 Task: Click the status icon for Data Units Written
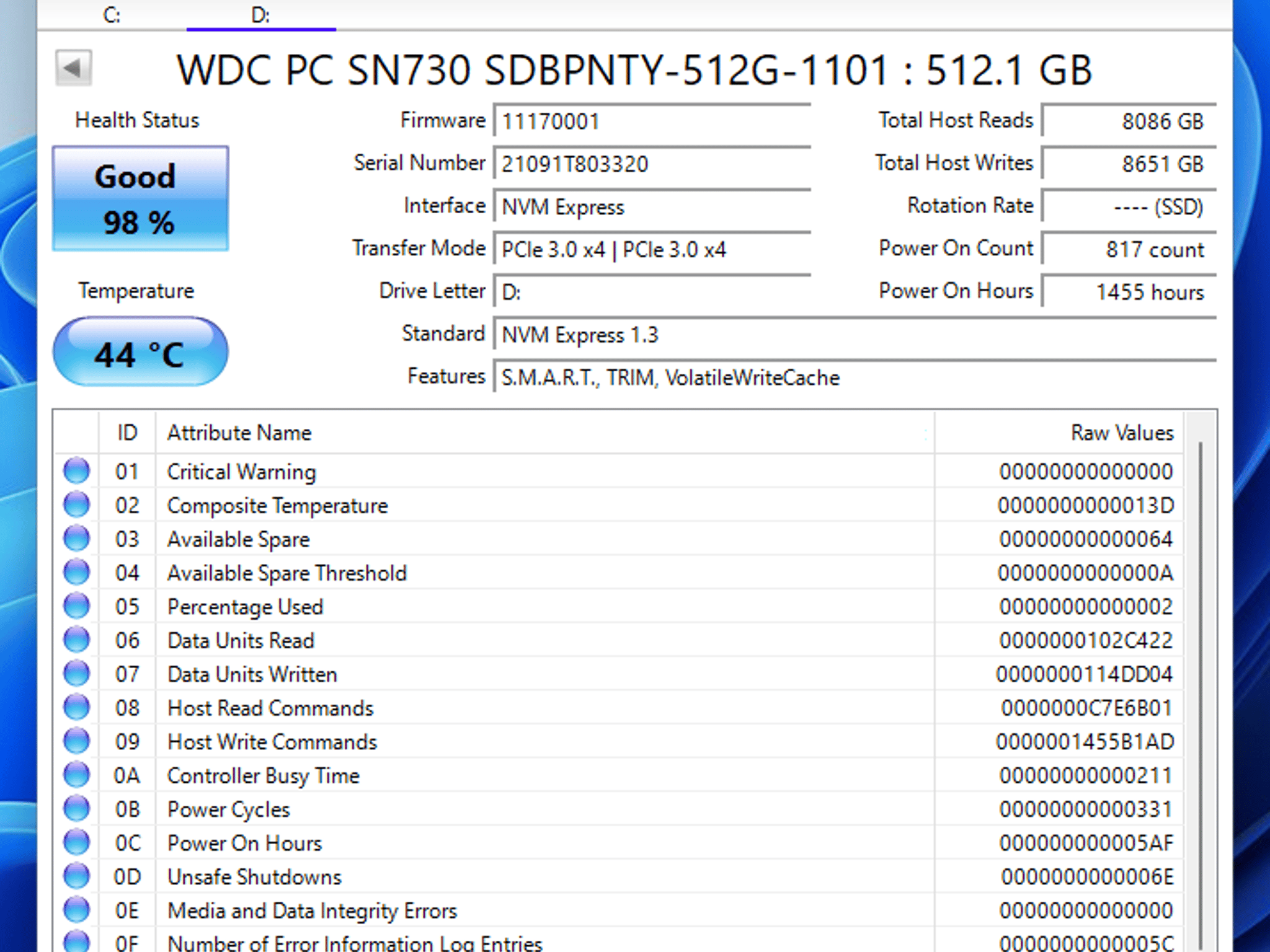pos(77,674)
